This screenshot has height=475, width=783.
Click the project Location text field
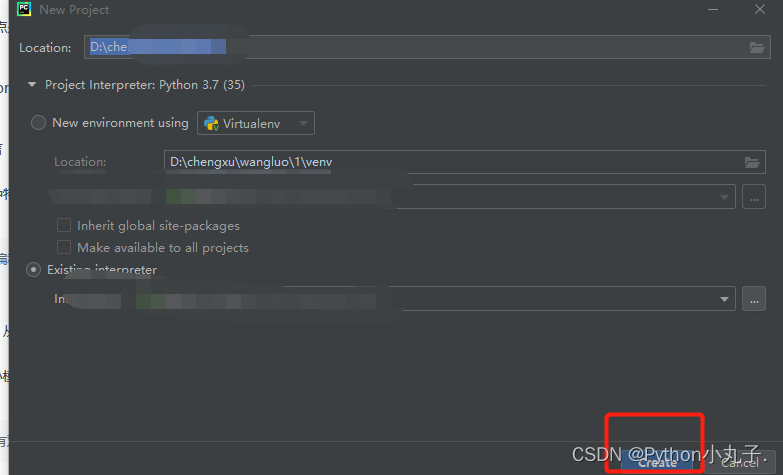click(427, 47)
